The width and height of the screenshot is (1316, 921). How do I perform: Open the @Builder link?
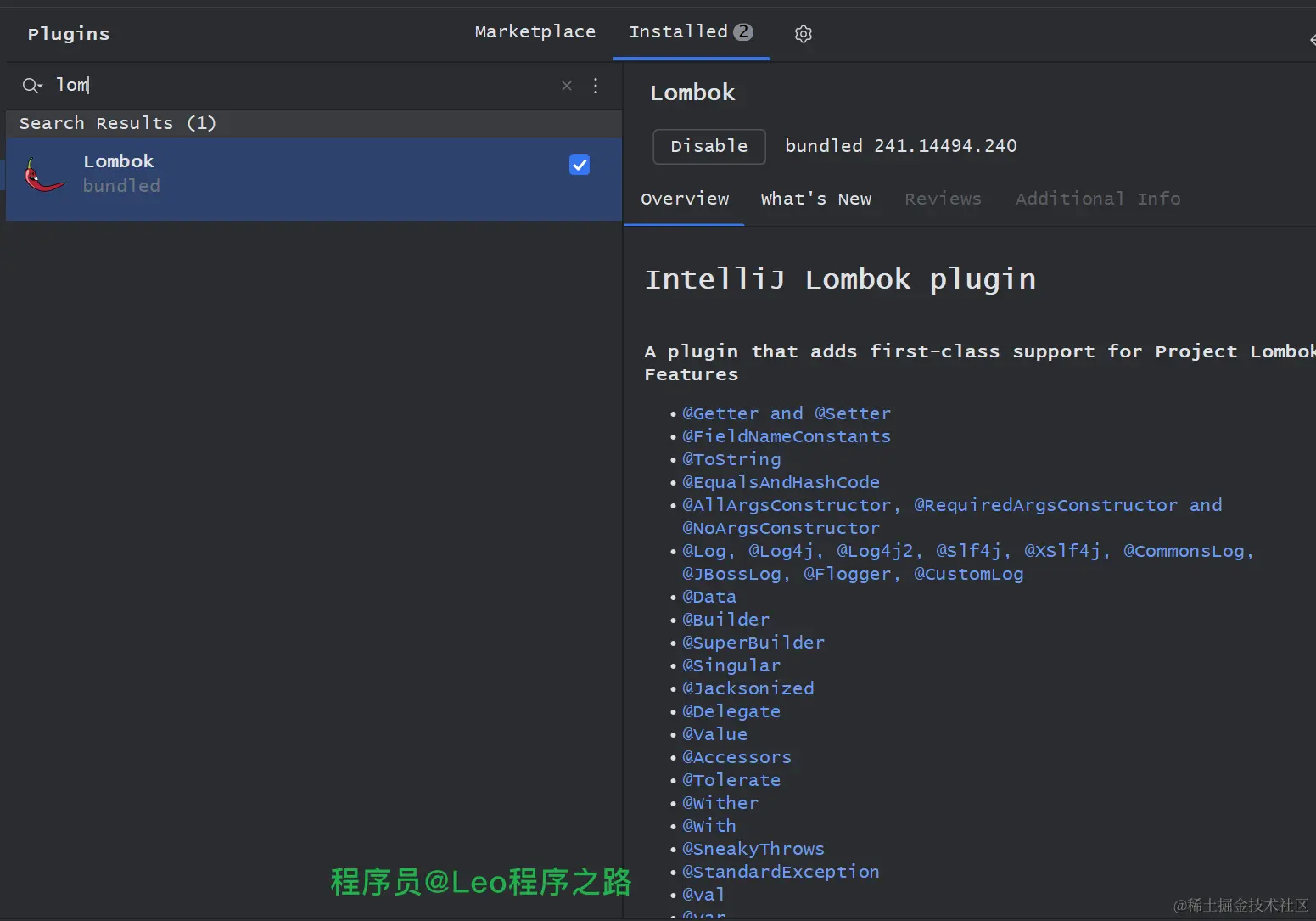coord(726,620)
